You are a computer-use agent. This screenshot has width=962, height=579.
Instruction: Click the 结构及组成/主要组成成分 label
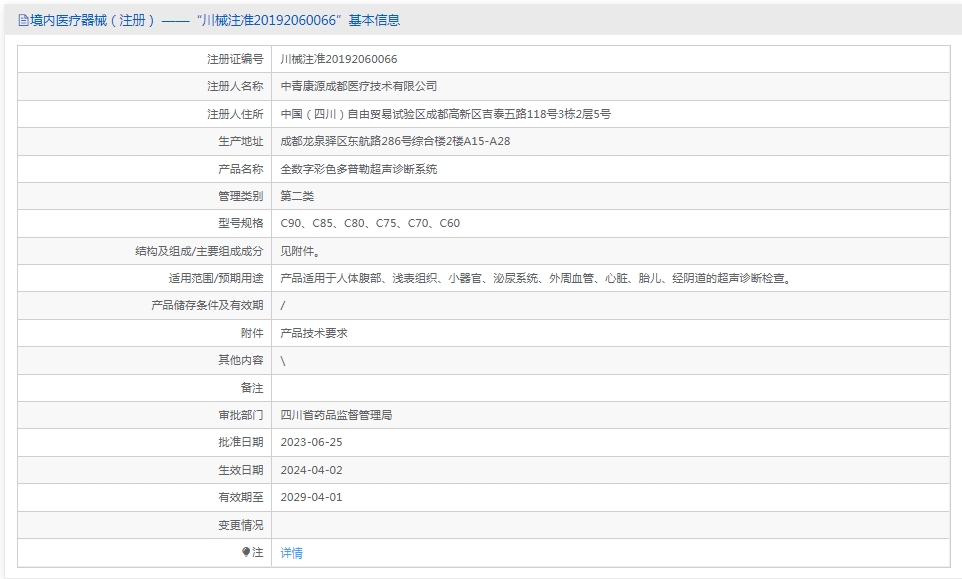[x=199, y=251]
